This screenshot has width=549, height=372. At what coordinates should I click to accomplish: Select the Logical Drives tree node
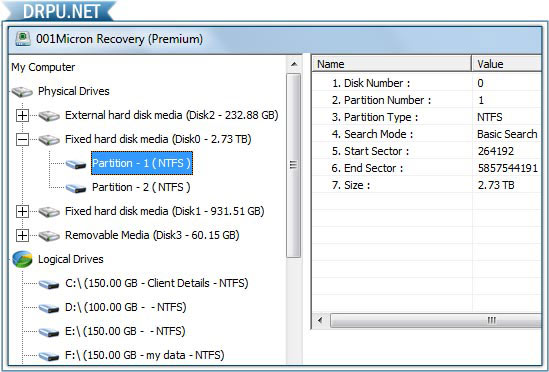(x=71, y=259)
